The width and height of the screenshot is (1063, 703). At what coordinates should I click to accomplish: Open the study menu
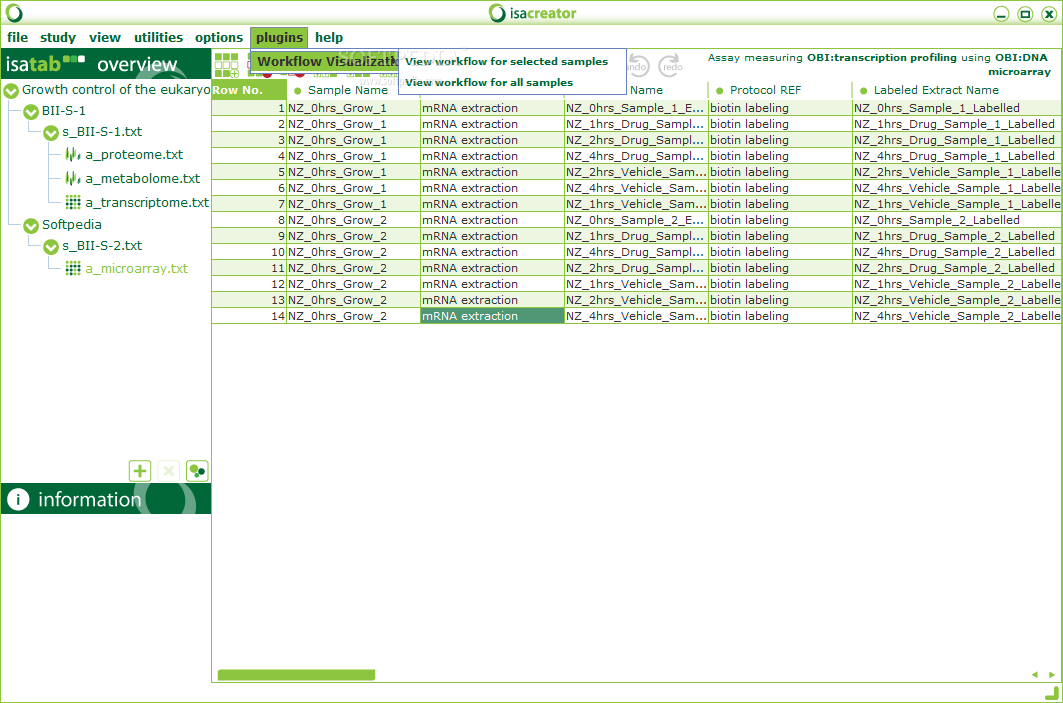pos(58,37)
